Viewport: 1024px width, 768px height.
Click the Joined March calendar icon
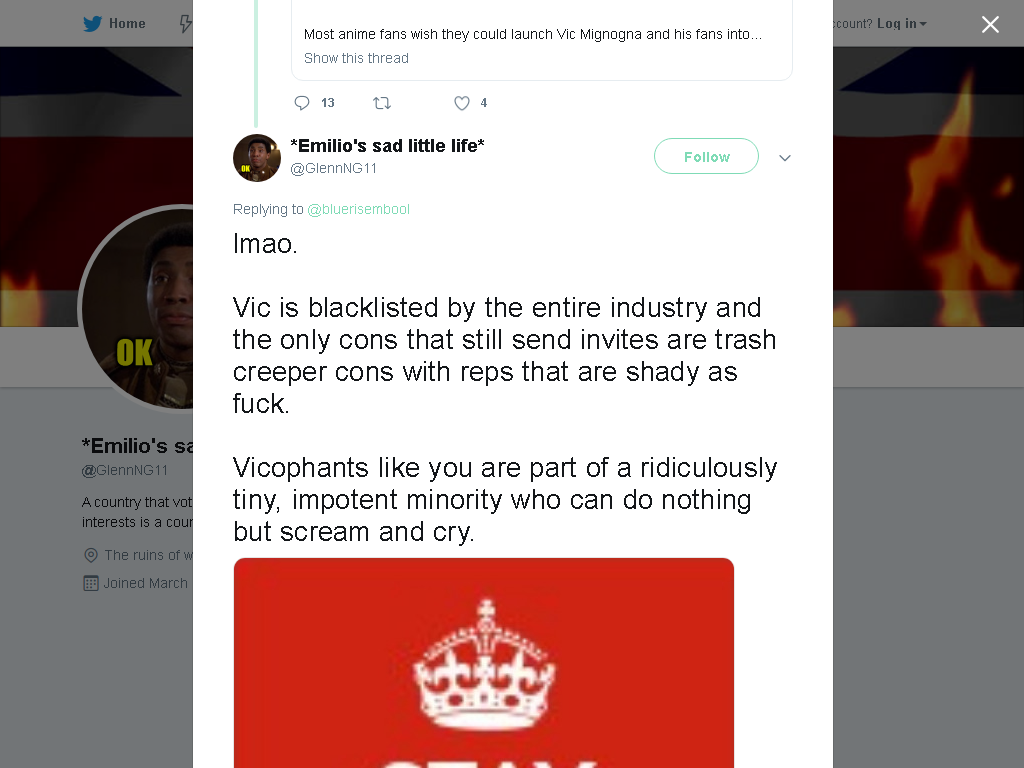[x=91, y=583]
